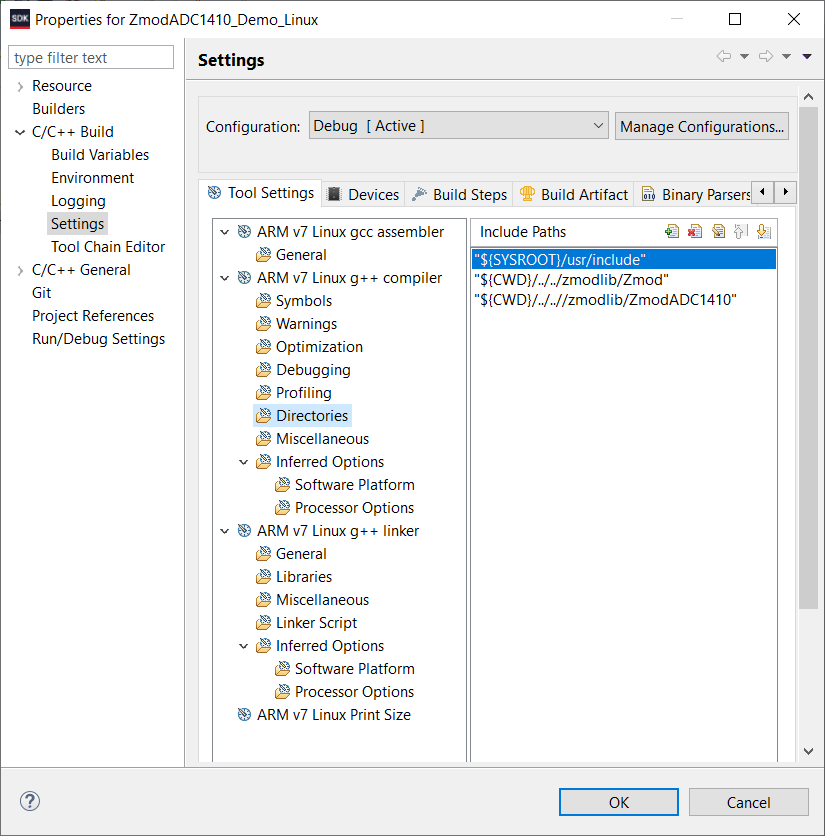
Task: Expand the Resource category
Action: (x=20, y=86)
